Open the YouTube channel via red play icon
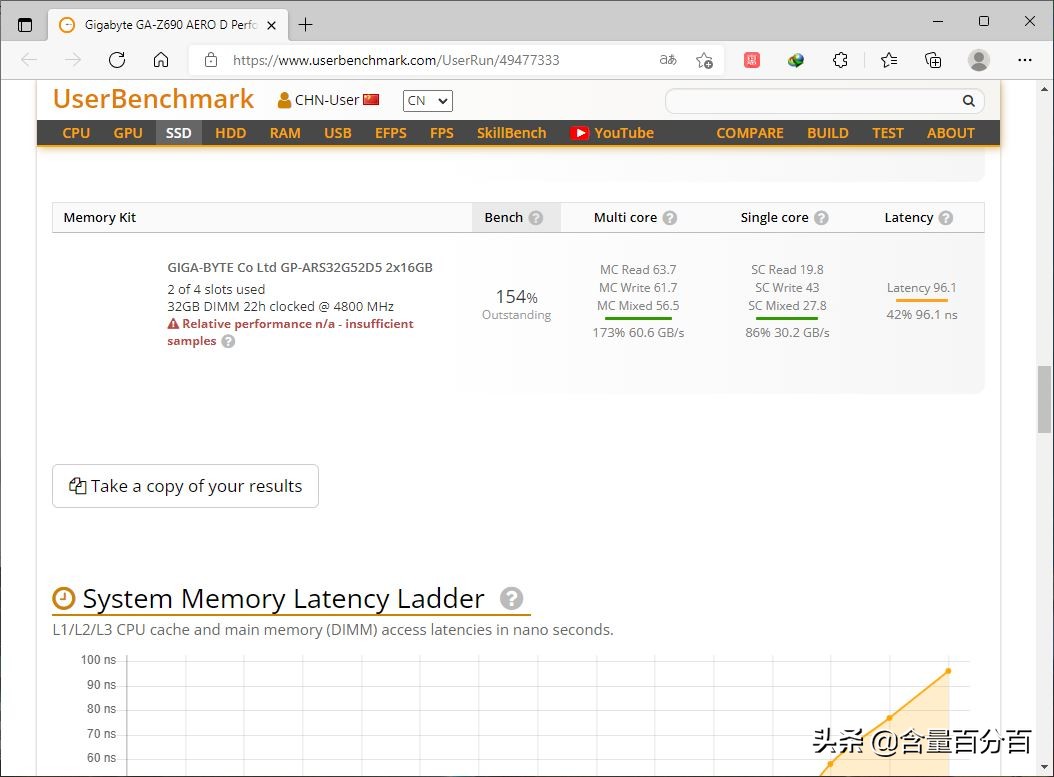1054x777 pixels. [580, 132]
